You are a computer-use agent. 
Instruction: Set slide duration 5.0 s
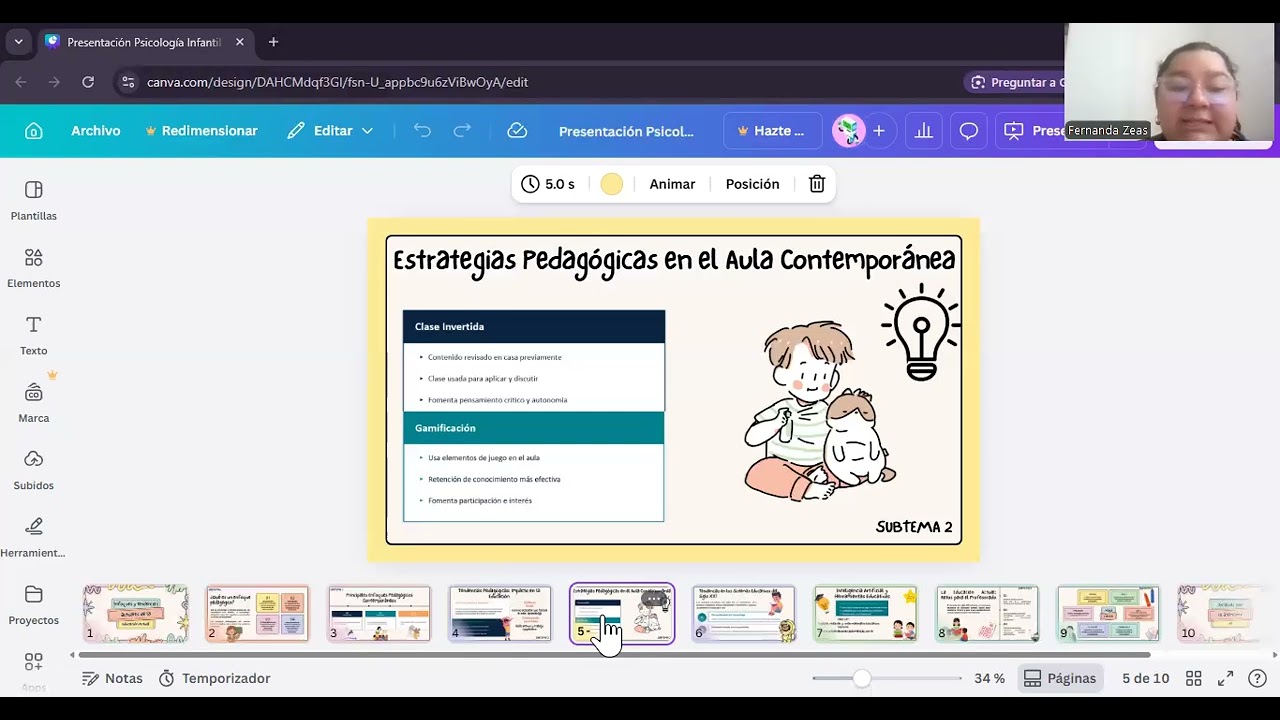pyautogui.click(x=548, y=184)
